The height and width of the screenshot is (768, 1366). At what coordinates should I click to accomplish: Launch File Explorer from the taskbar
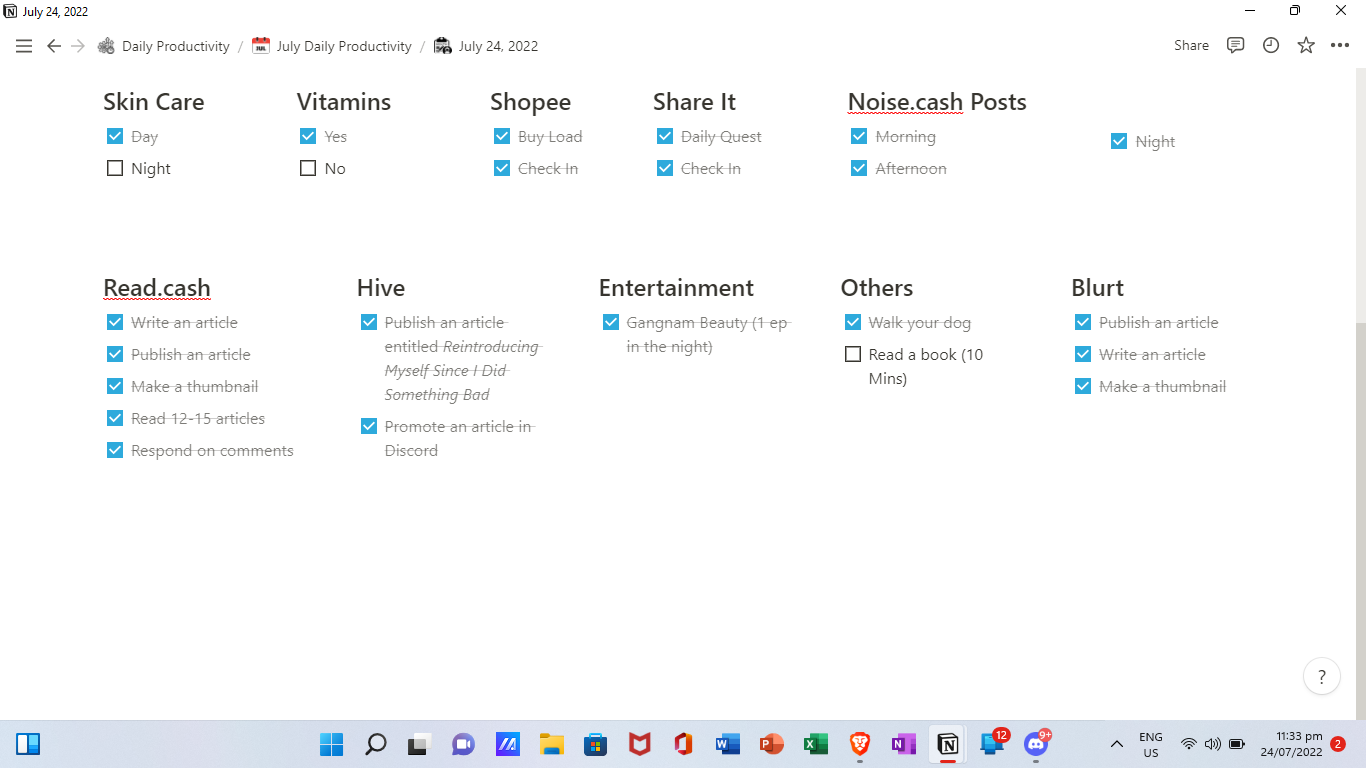click(551, 744)
